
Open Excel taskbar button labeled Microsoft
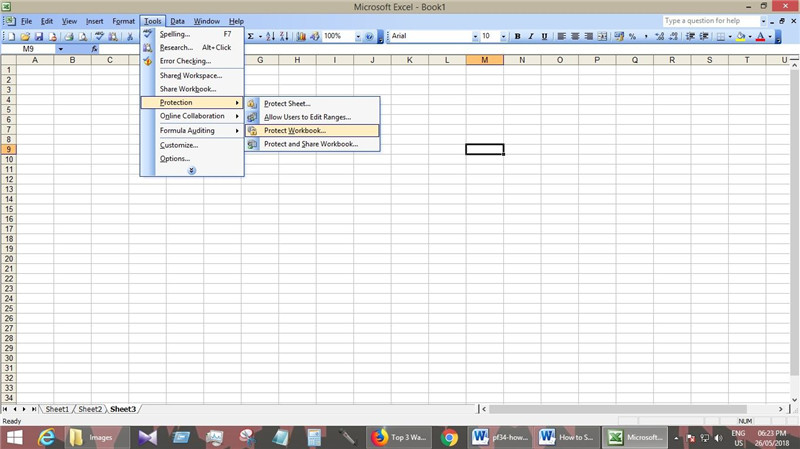(x=636, y=437)
